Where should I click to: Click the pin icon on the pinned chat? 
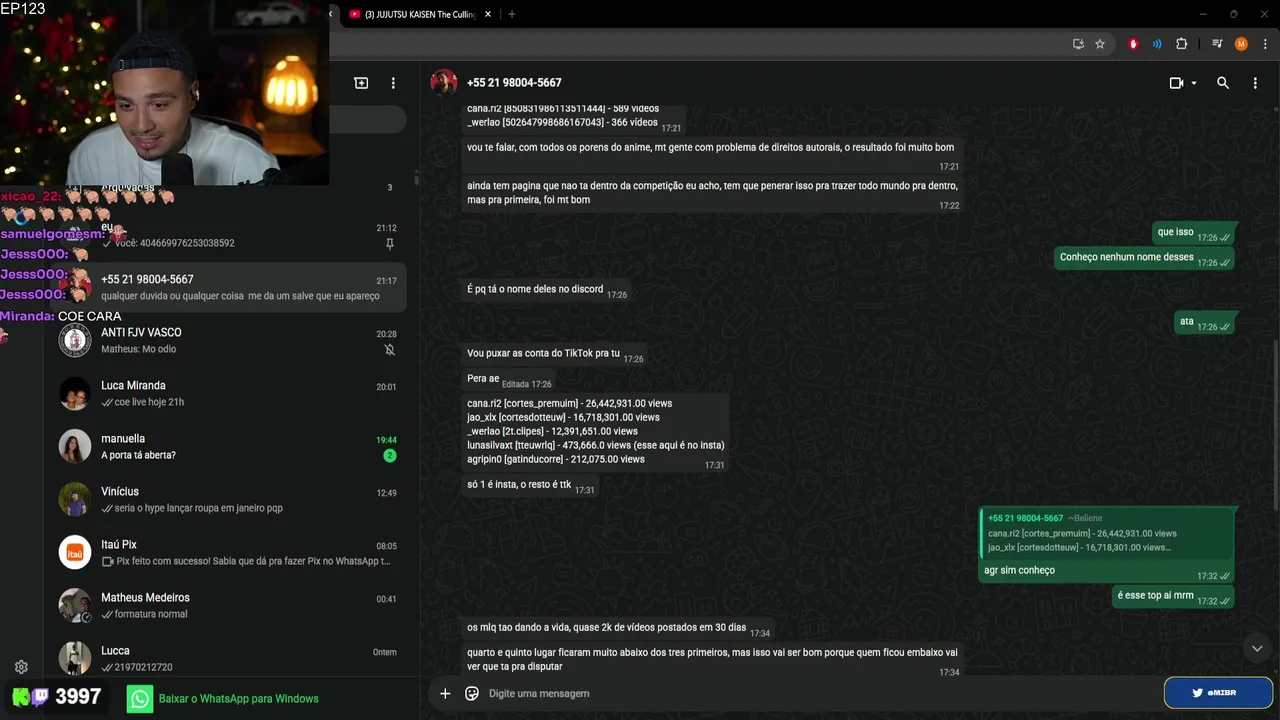[x=390, y=244]
